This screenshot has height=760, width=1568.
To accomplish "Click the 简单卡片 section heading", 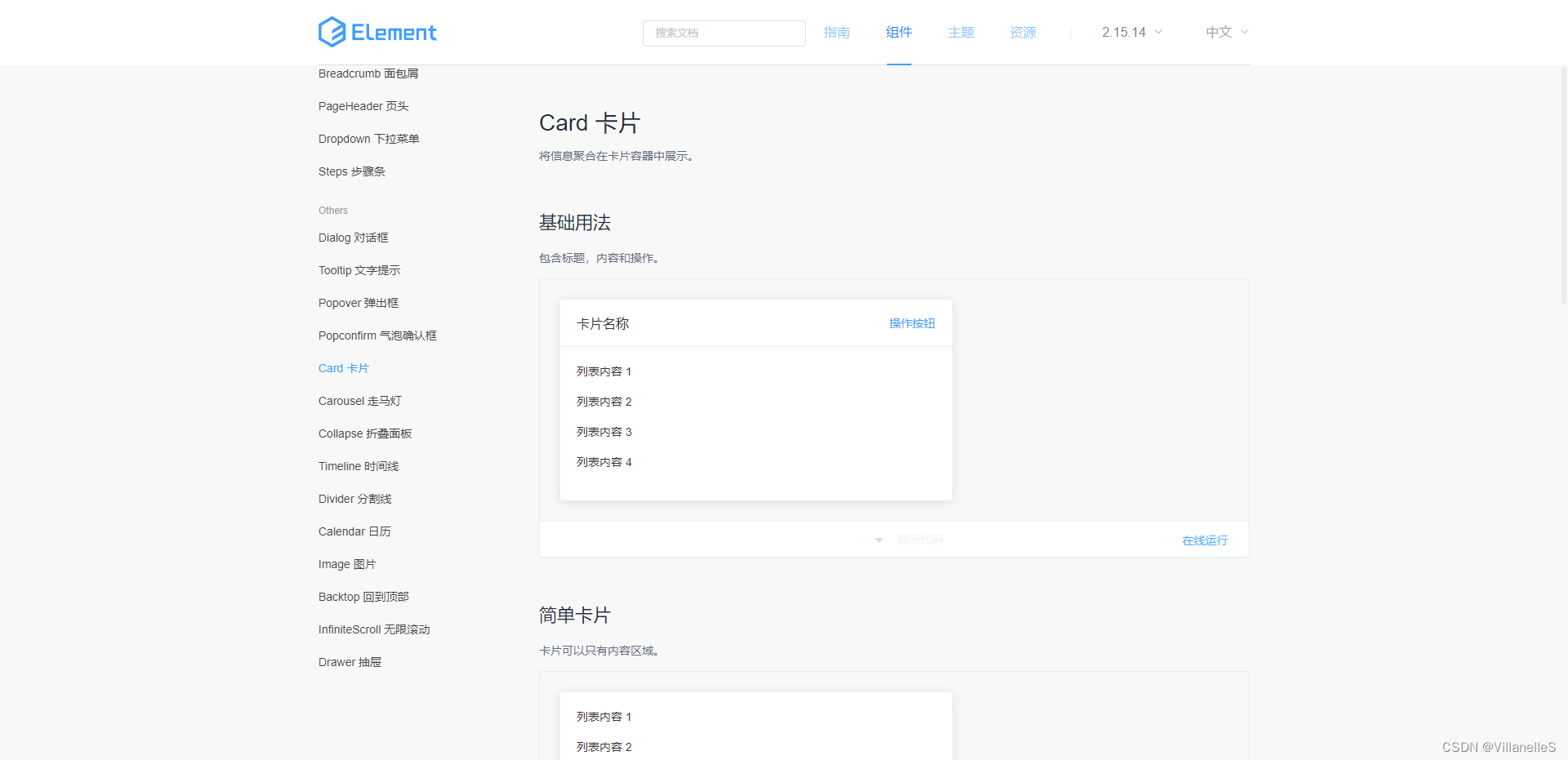I will (x=575, y=615).
